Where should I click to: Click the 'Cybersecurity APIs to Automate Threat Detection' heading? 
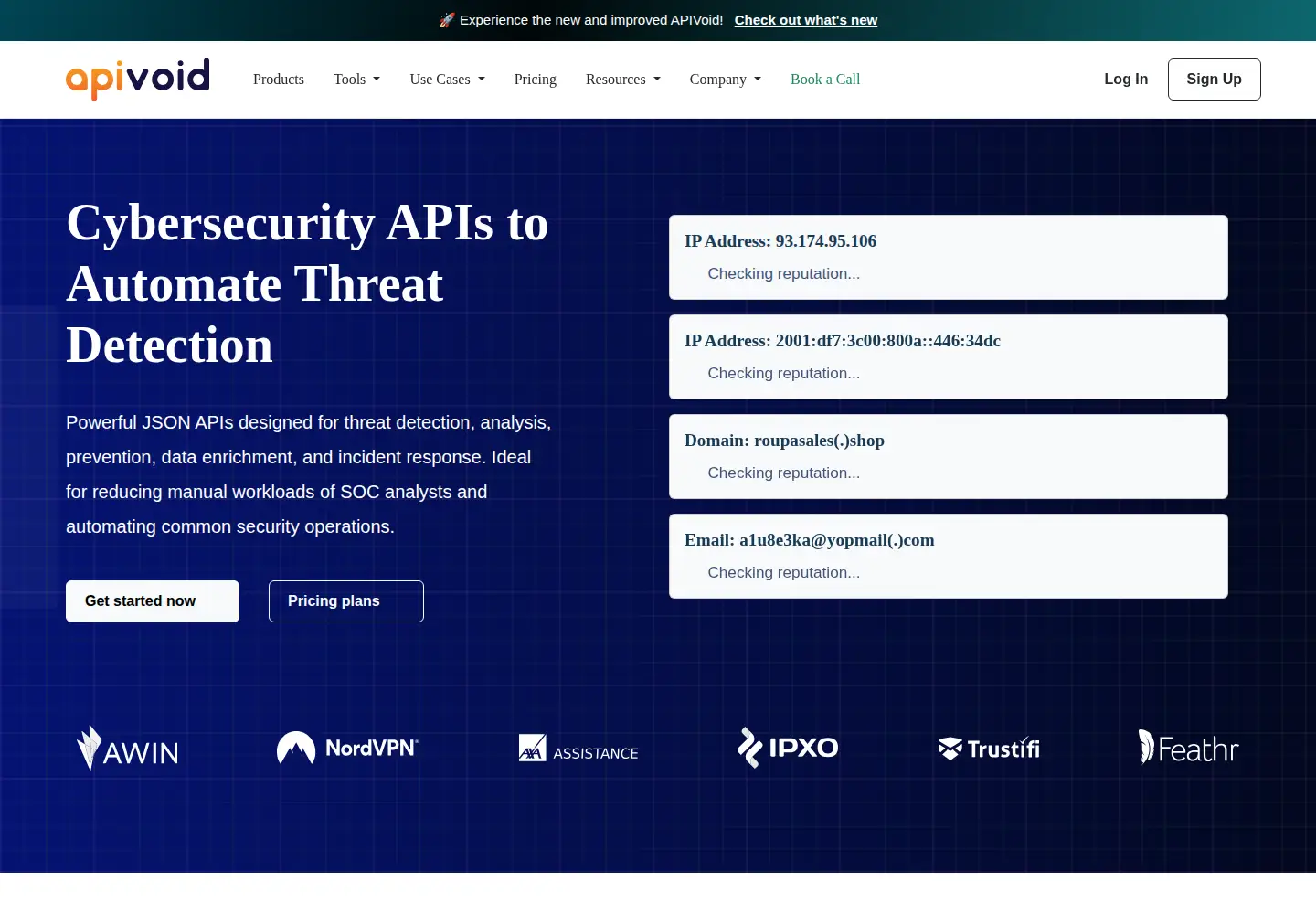[x=308, y=284]
